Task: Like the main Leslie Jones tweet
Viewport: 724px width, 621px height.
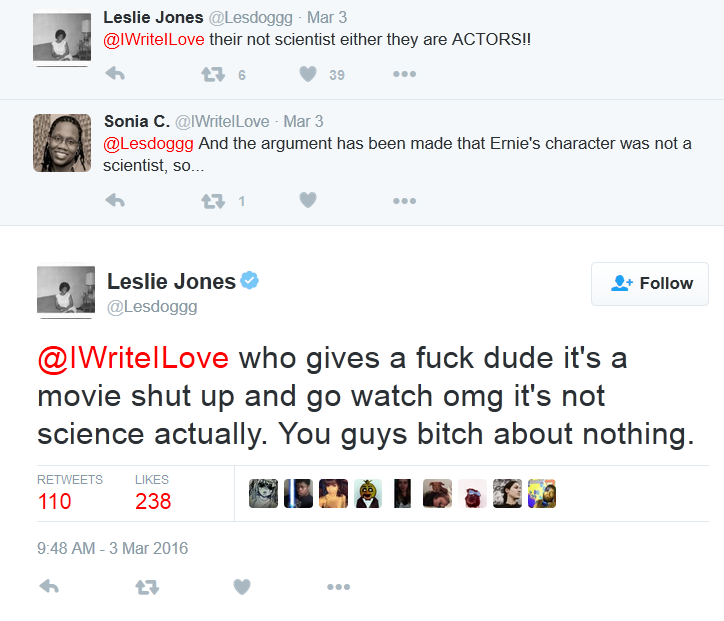Action: tap(242, 587)
